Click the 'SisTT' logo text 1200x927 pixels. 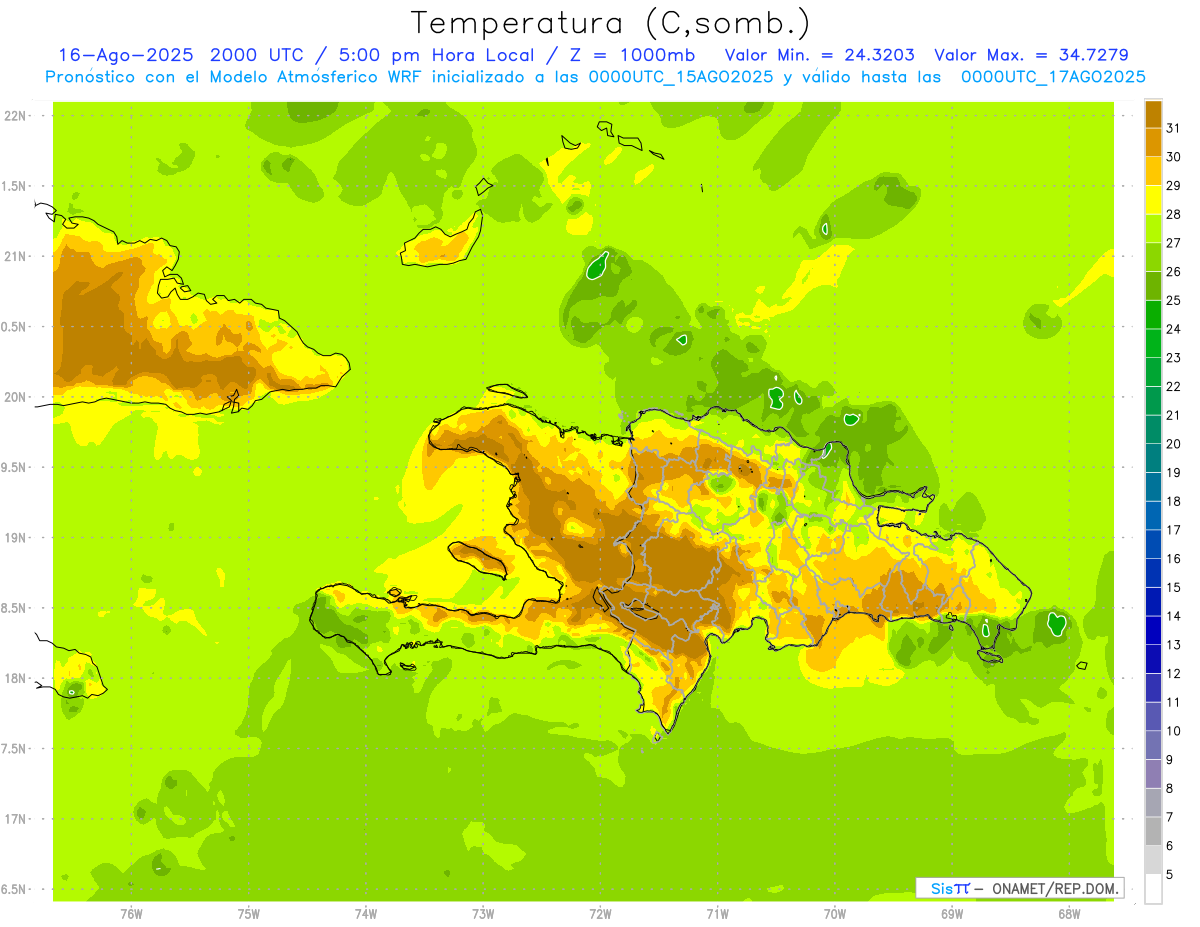point(950,888)
